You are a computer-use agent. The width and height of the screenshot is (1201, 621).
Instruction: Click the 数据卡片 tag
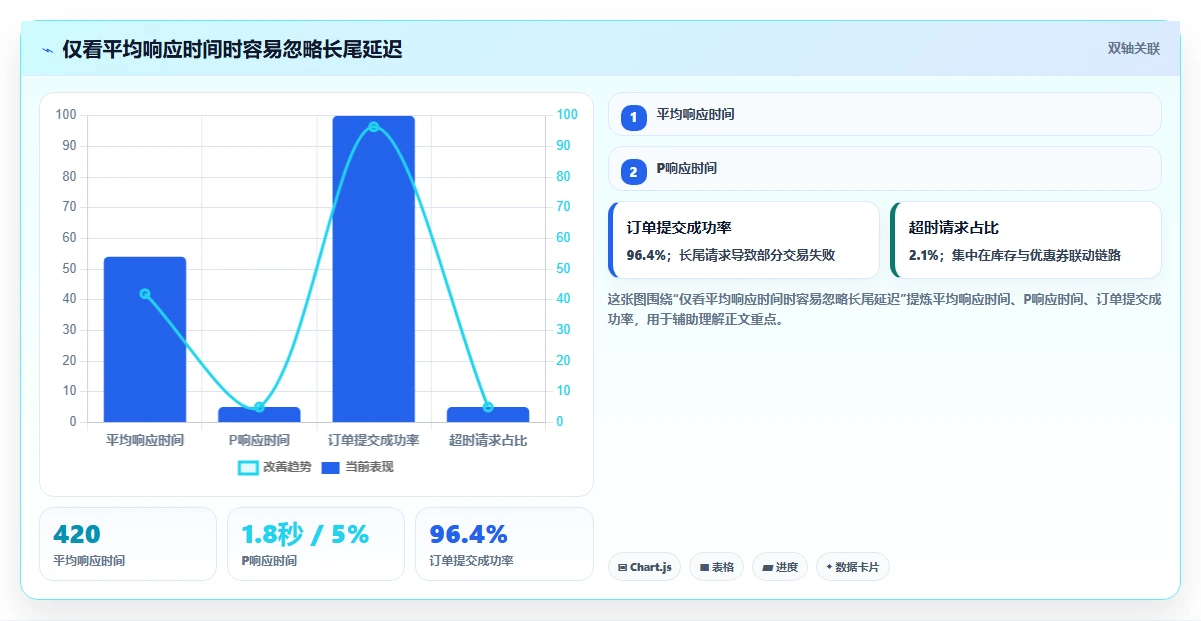click(852, 567)
